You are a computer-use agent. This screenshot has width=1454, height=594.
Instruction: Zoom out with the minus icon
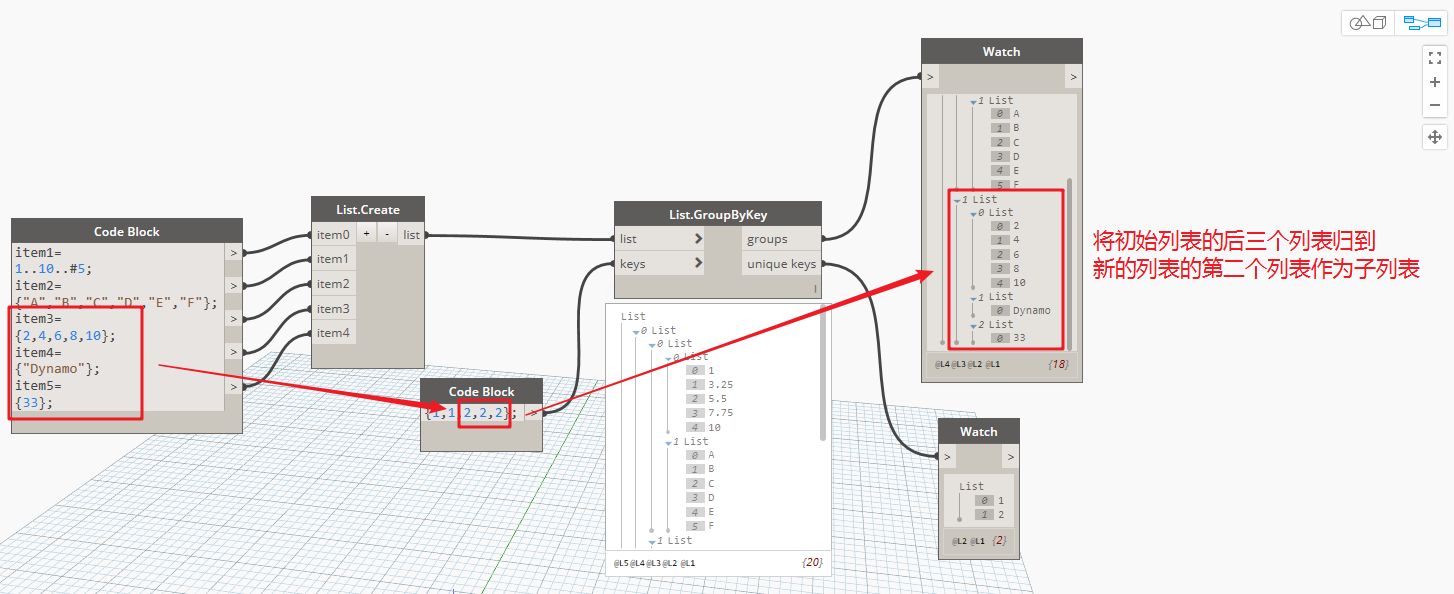click(x=1435, y=105)
